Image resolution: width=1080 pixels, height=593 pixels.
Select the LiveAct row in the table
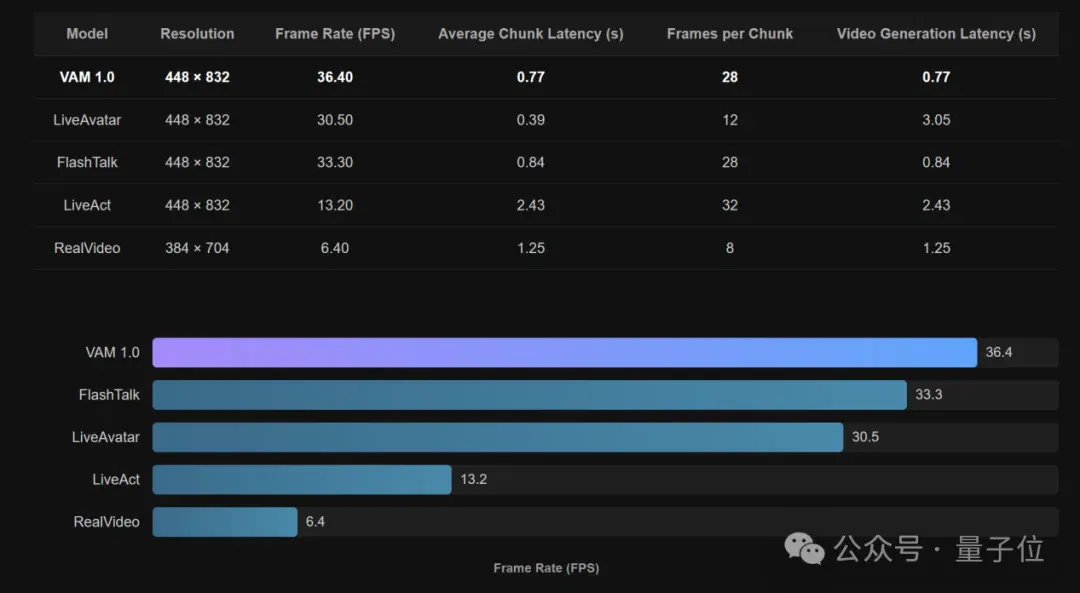pyautogui.click(x=546, y=205)
